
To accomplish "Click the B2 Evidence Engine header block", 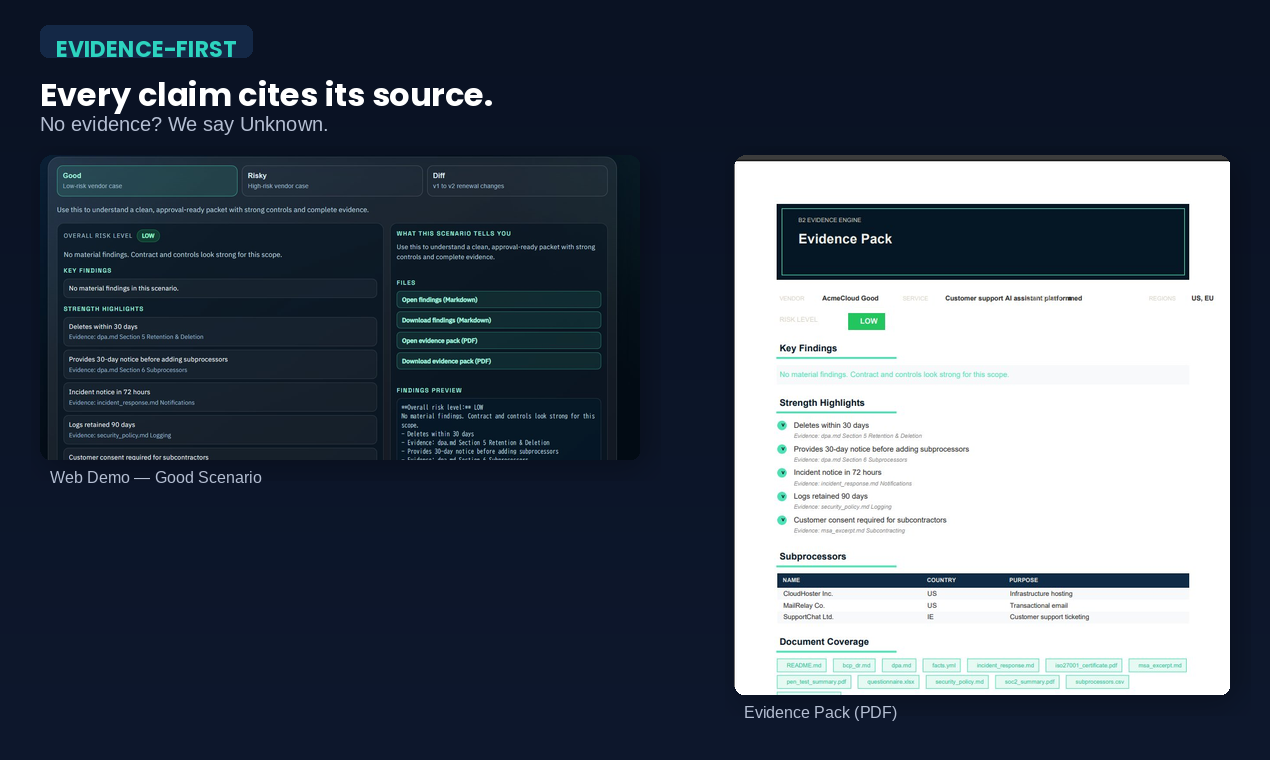I will (981, 241).
